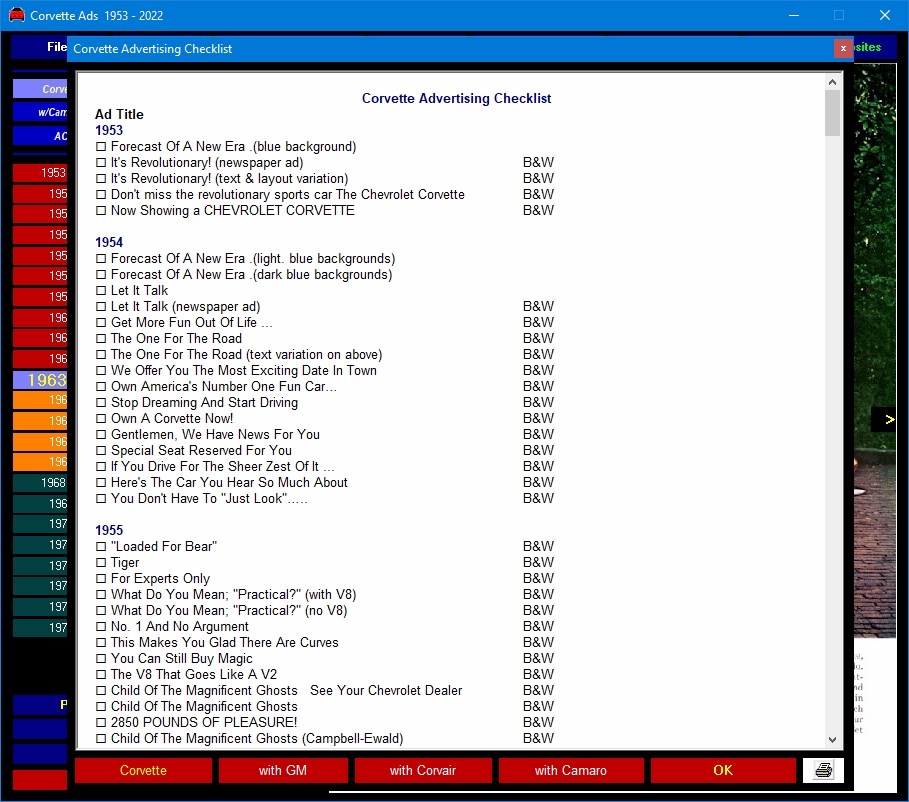Click the printer icon button
This screenshot has width=909, height=802.
pyautogui.click(x=823, y=770)
